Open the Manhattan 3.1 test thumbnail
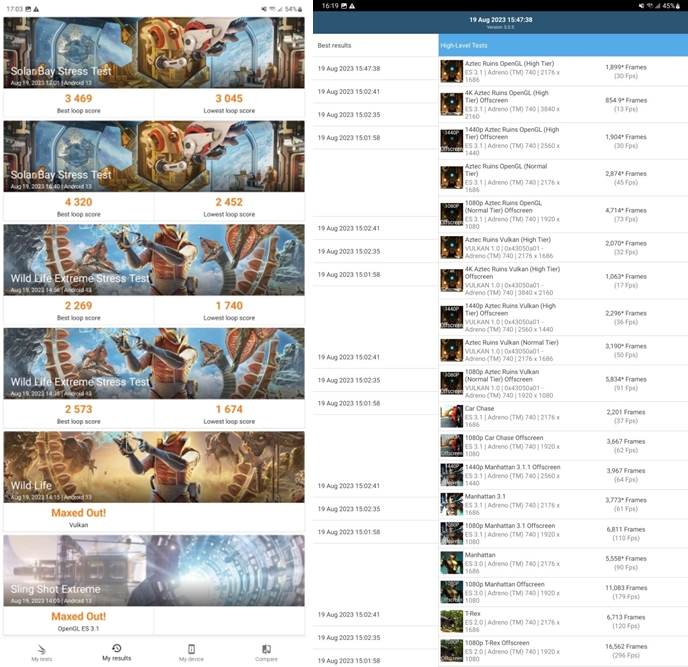 pyautogui.click(x=452, y=504)
